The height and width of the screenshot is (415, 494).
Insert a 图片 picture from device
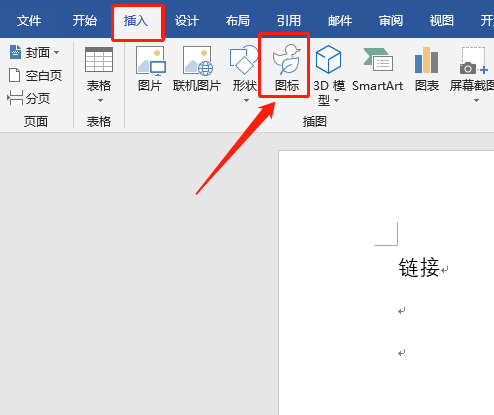(150, 69)
